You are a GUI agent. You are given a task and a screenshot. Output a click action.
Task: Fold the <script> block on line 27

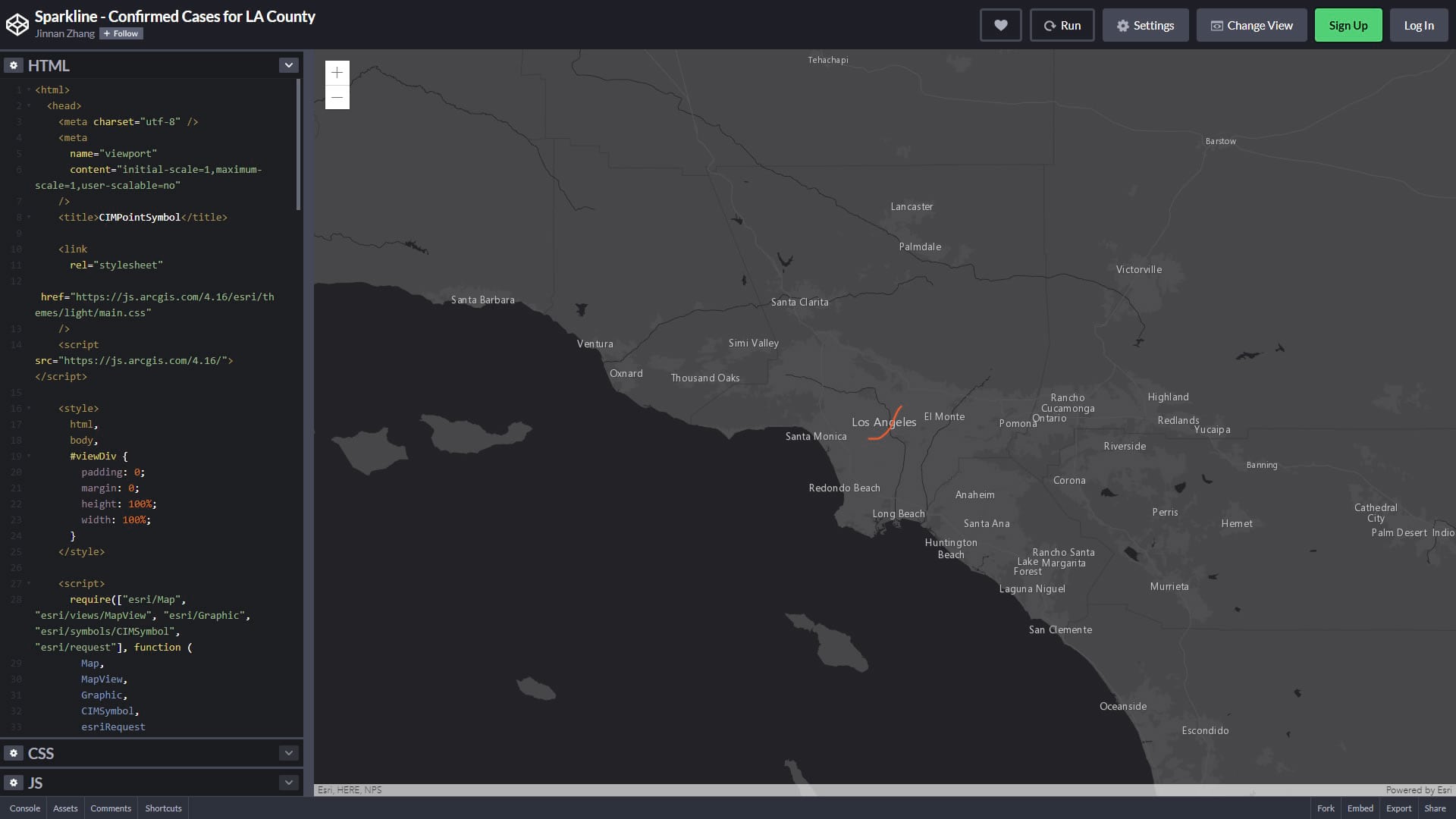tap(29, 584)
